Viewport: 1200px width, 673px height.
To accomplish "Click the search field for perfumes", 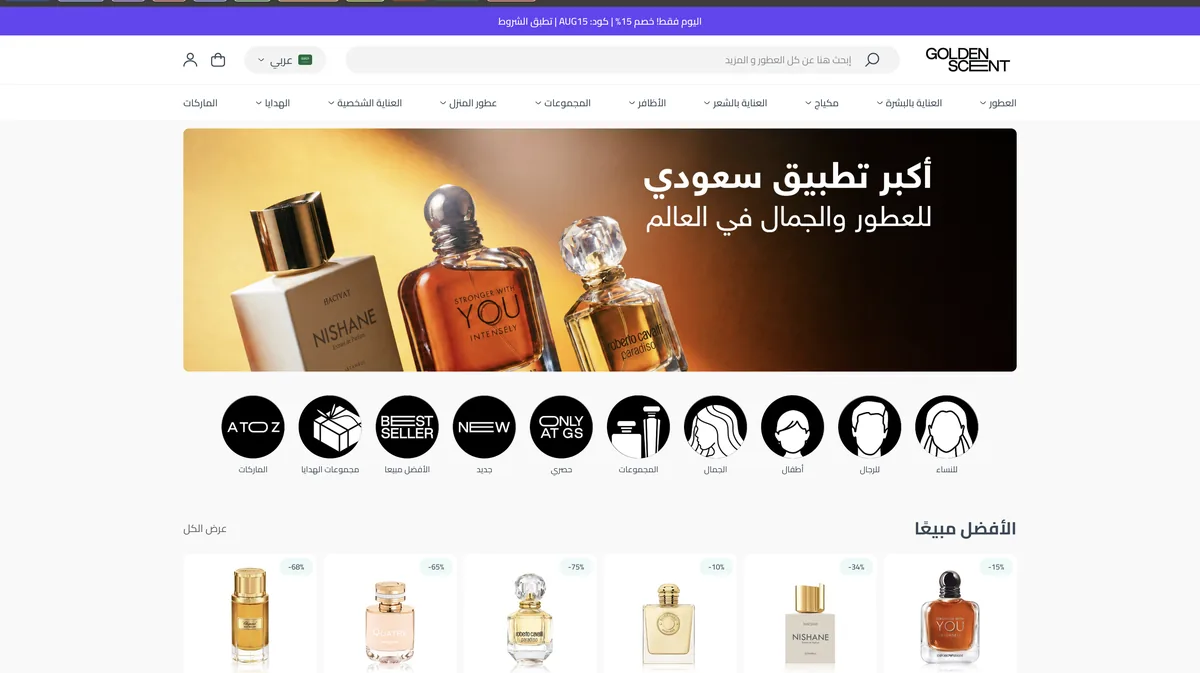I will point(622,60).
